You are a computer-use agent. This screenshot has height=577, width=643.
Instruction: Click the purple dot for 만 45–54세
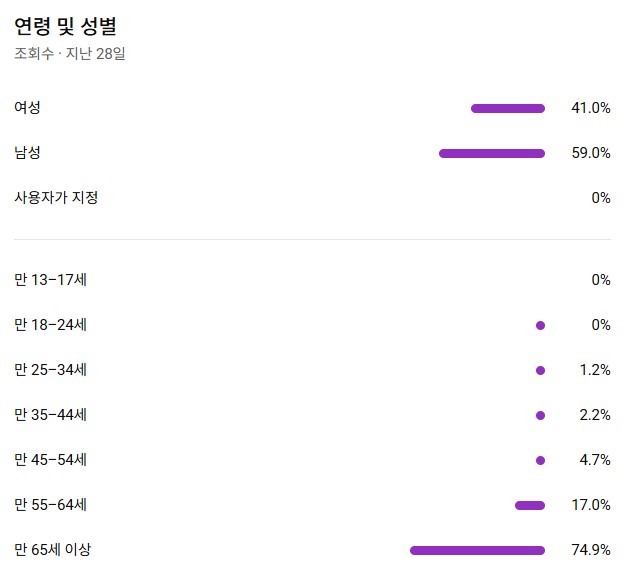[540, 460]
